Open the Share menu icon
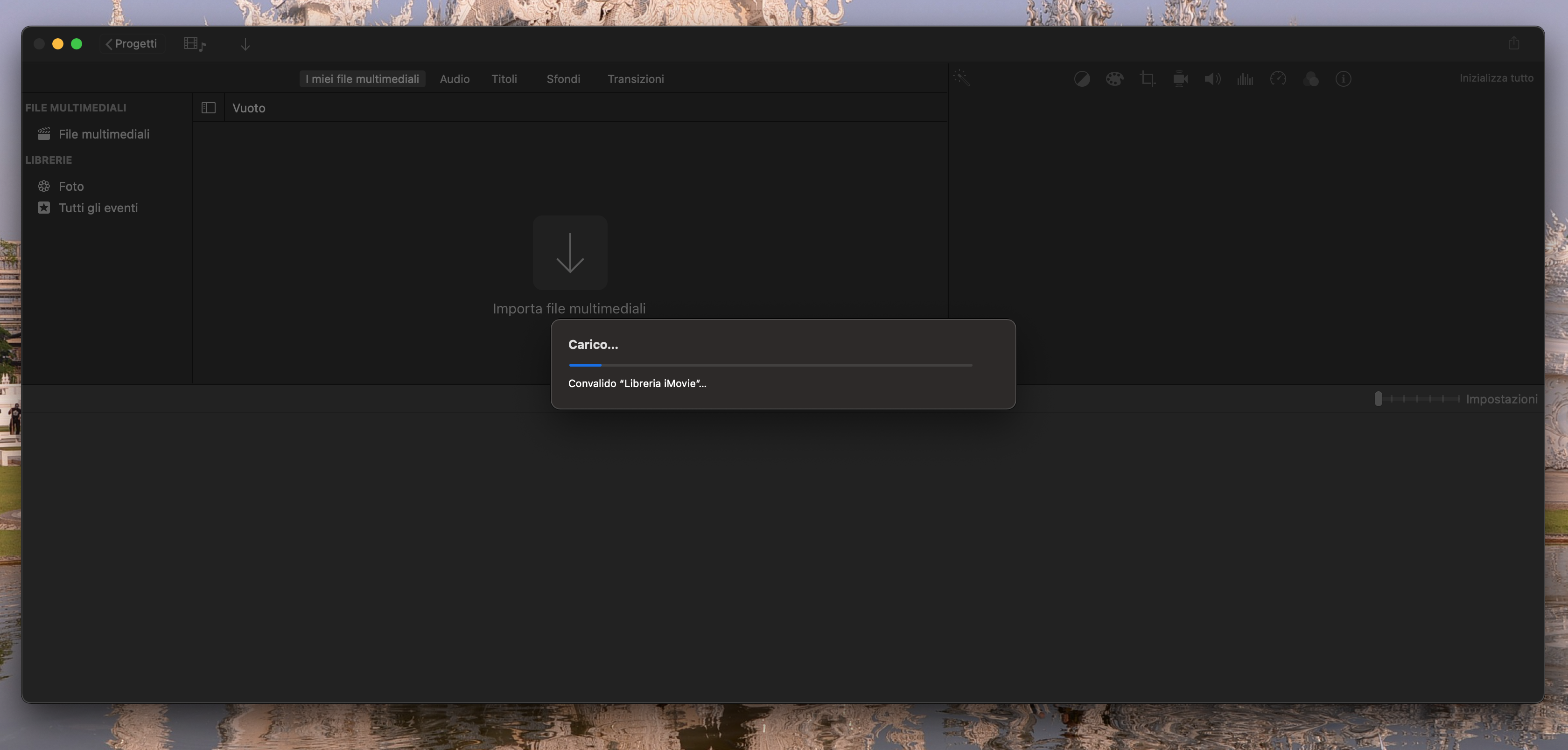 tap(1514, 43)
